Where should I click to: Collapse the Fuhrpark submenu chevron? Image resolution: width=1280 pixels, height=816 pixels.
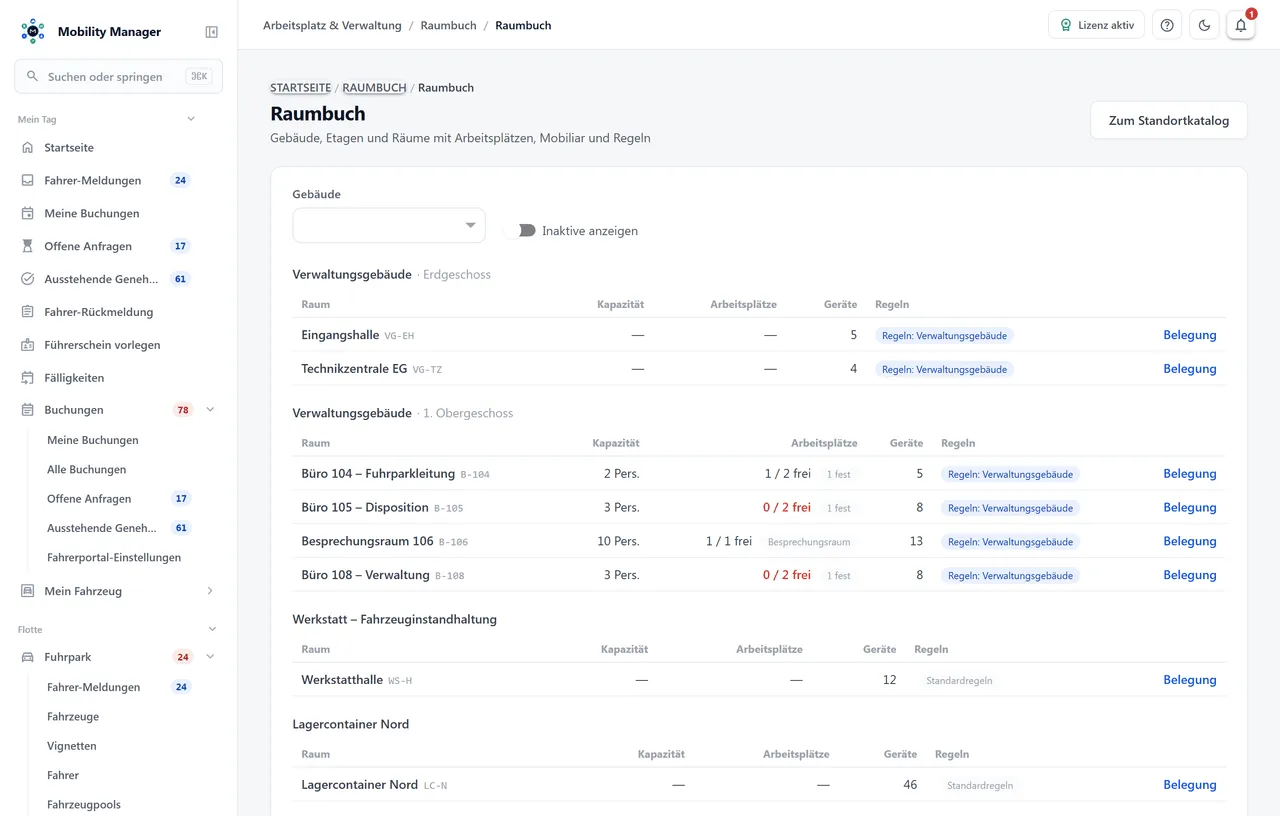[x=210, y=657]
